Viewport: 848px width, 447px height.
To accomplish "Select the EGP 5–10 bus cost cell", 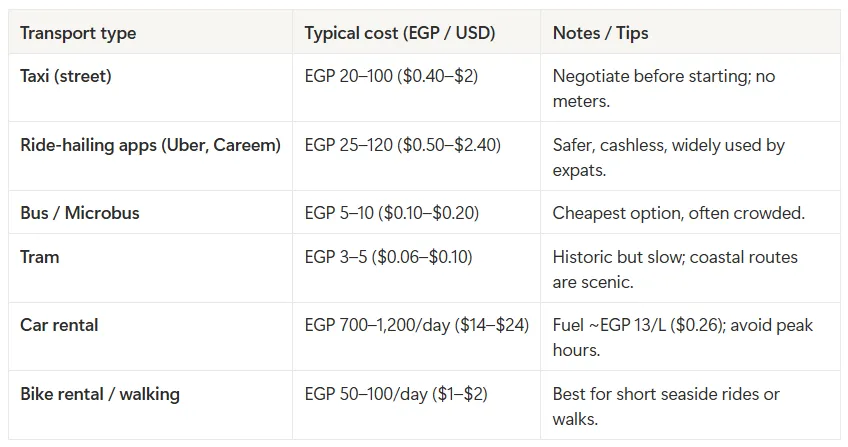I will 392,213.
